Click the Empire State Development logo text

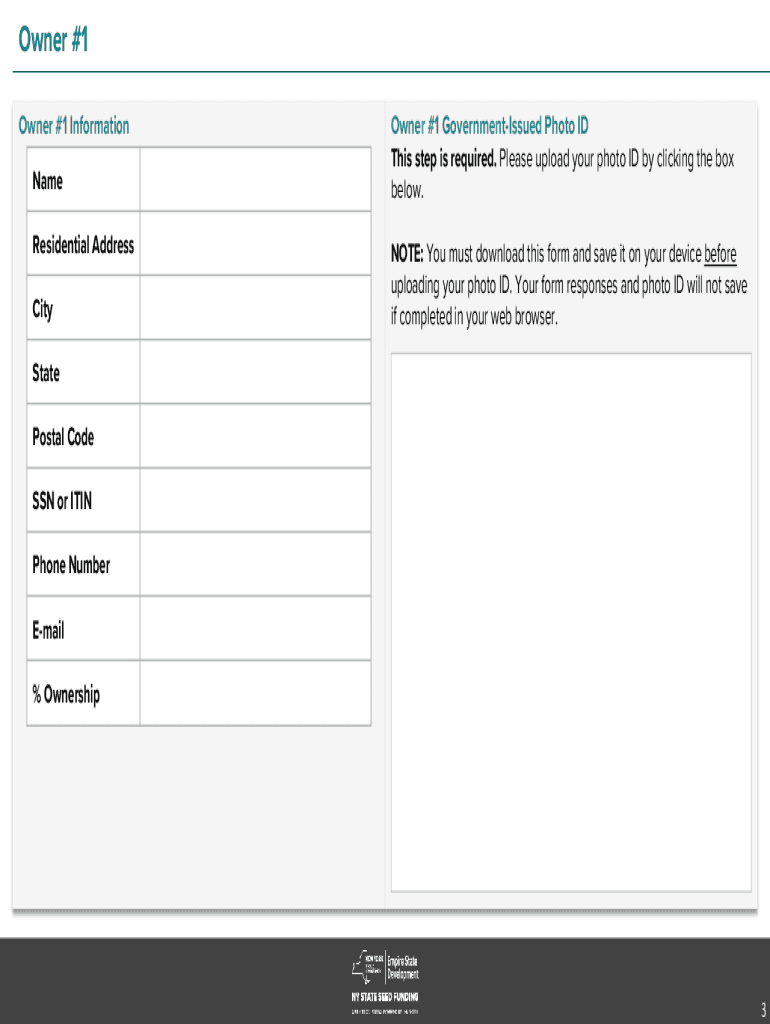403,968
